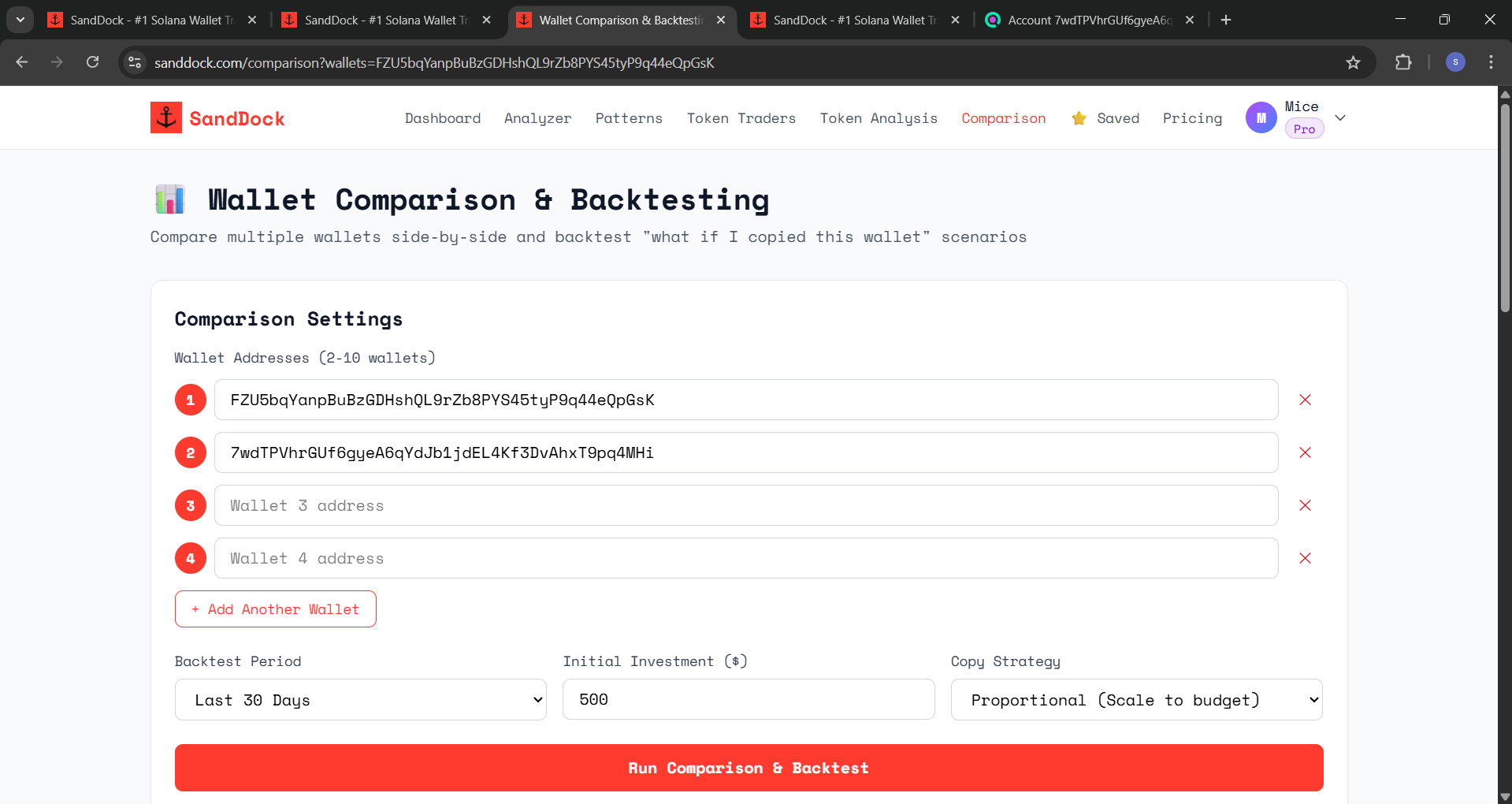Click wallet 2 address field

(x=746, y=452)
